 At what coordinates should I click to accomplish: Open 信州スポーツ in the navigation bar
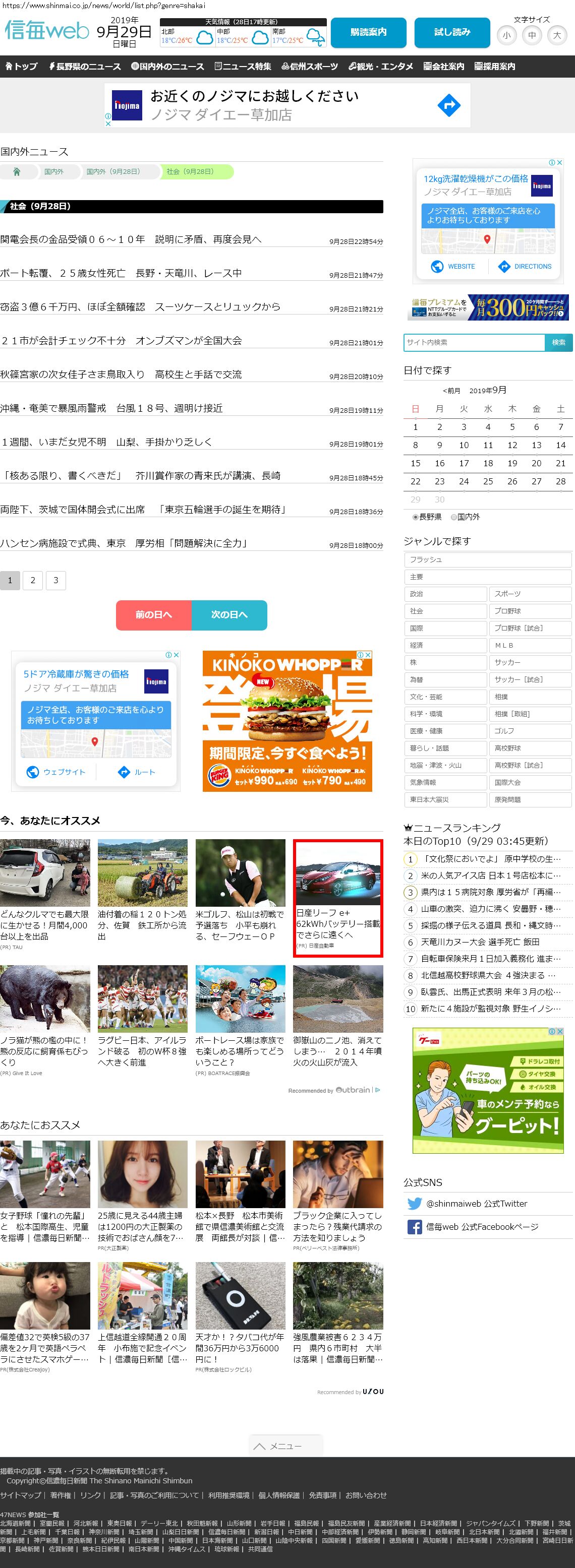coord(309,67)
